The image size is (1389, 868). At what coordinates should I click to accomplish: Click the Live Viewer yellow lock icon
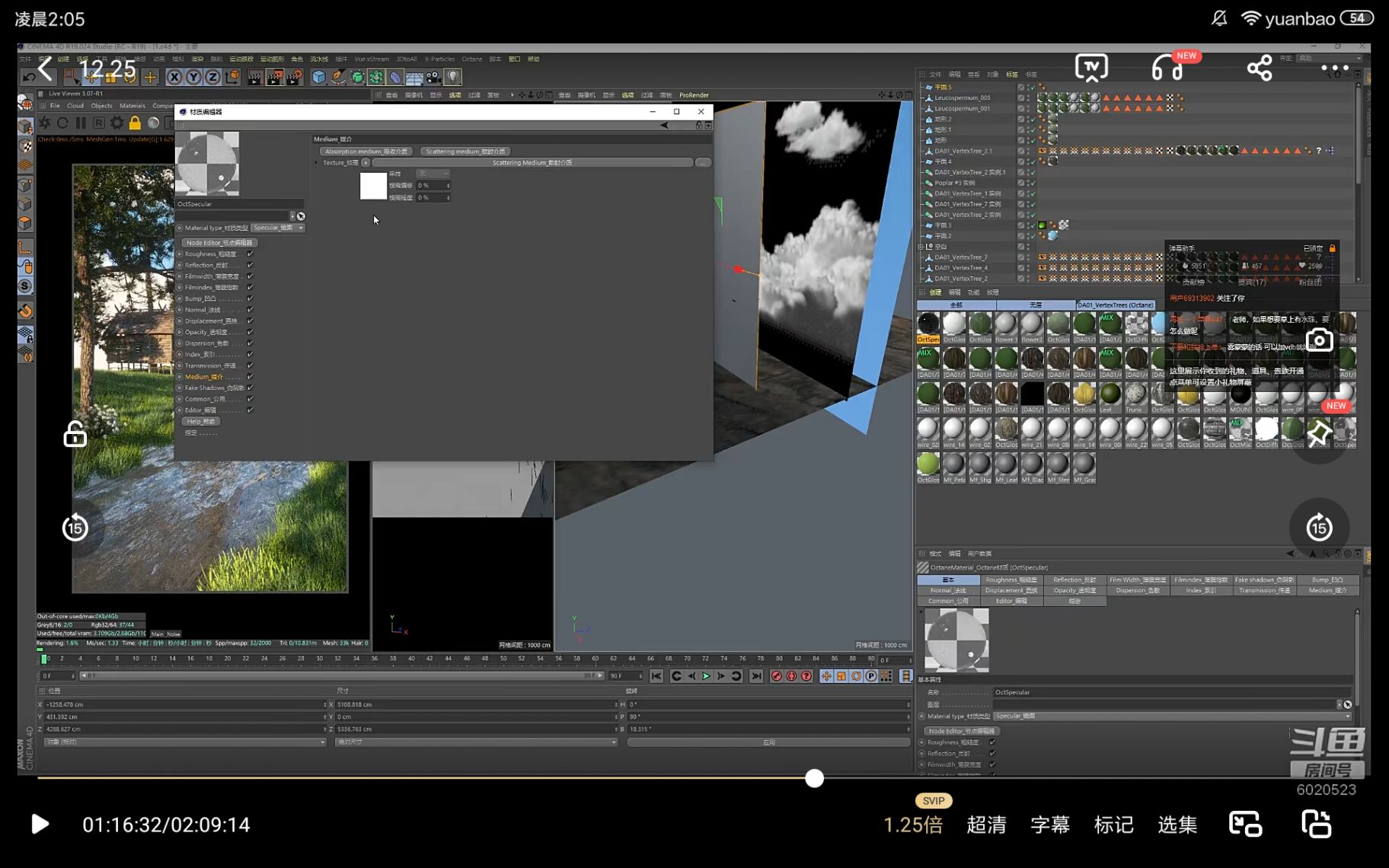point(135,123)
